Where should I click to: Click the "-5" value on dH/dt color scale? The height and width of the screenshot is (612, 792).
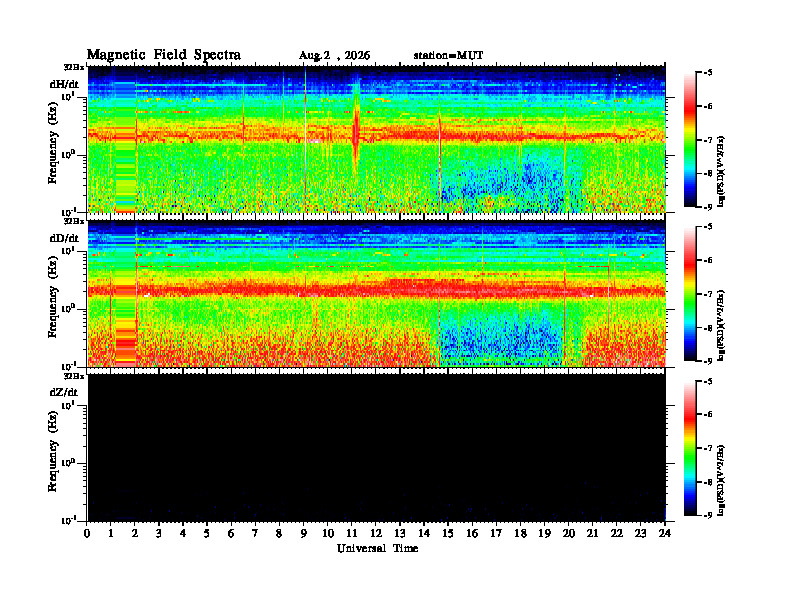point(708,73)
